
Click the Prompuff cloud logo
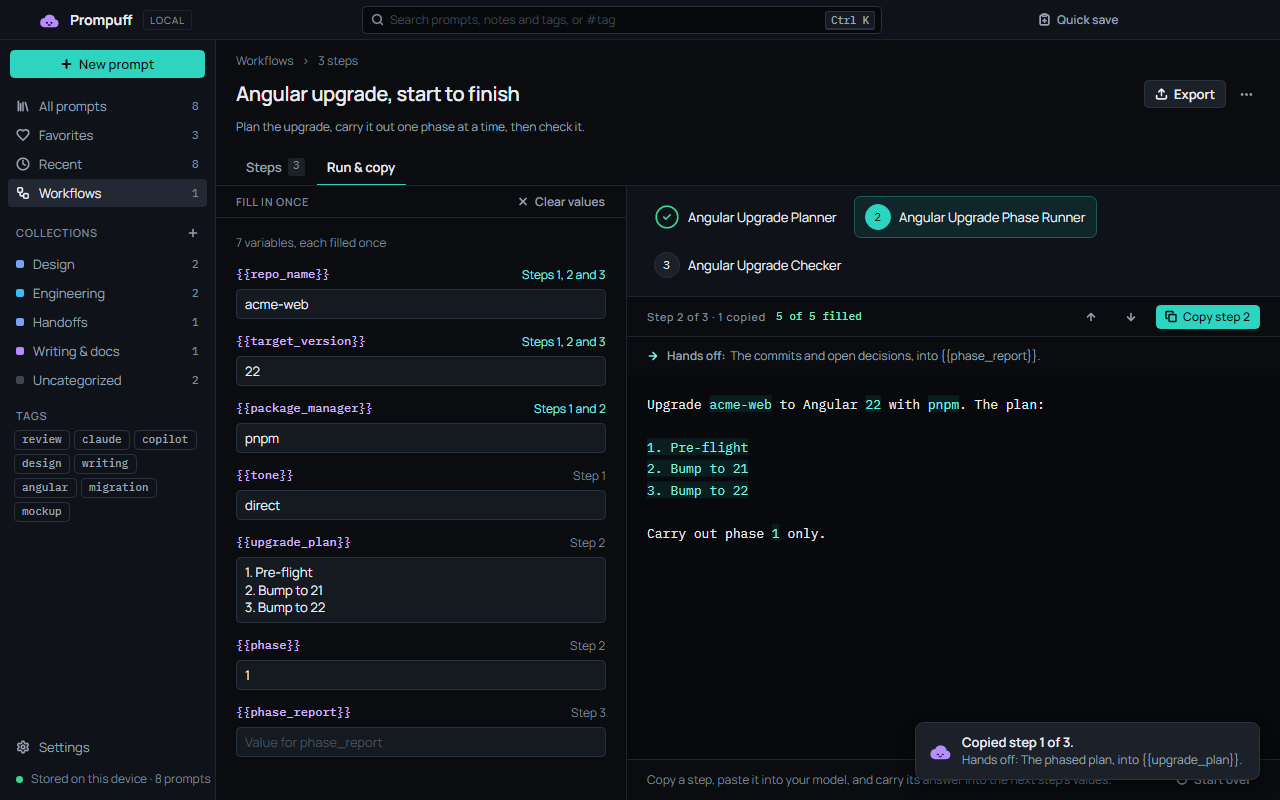pyautogui.click(x=49, y=20)
